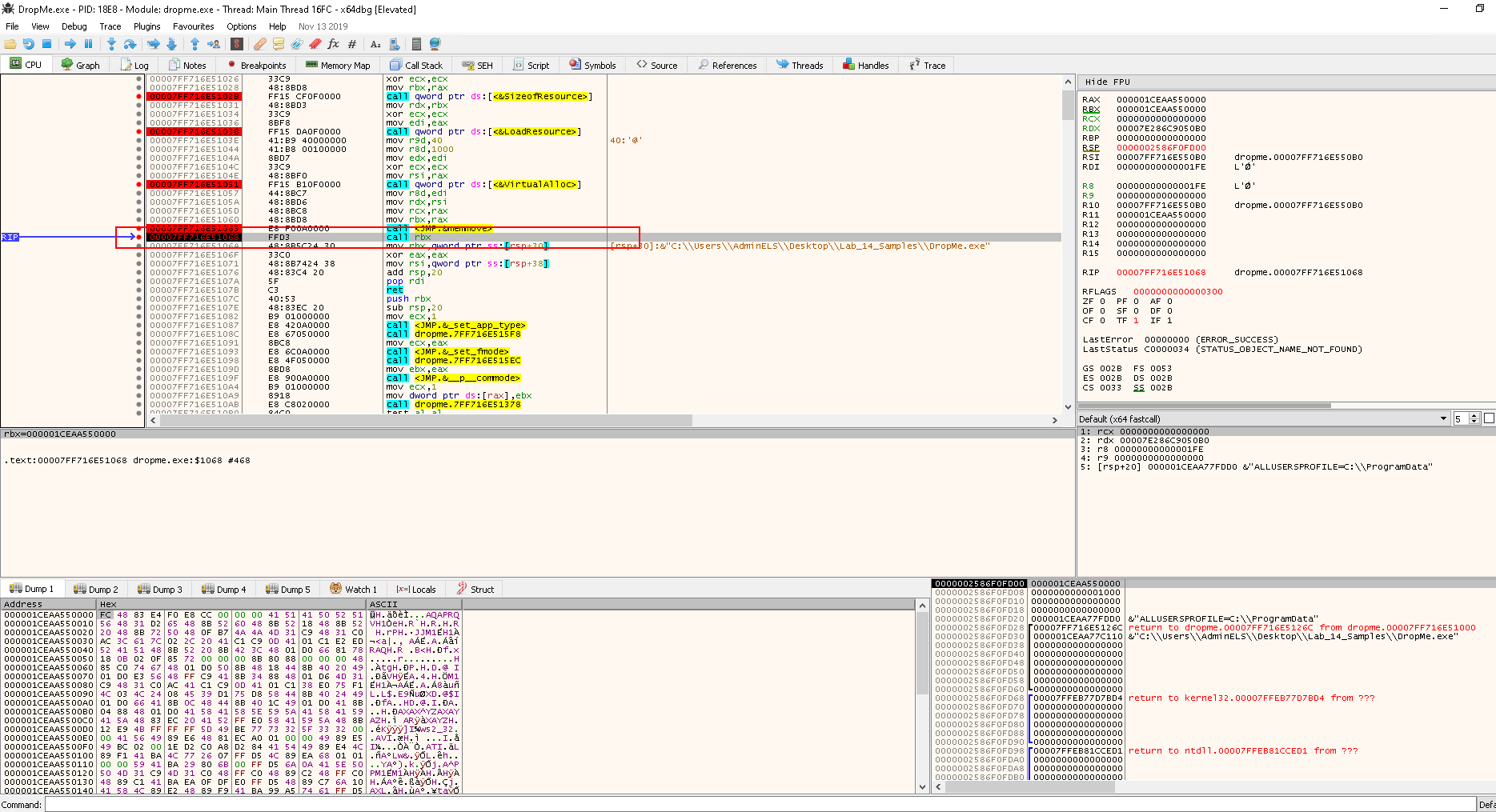Step into the next instruction
The height and width of the screenshot is (812, 1496).
pos(111,44)
